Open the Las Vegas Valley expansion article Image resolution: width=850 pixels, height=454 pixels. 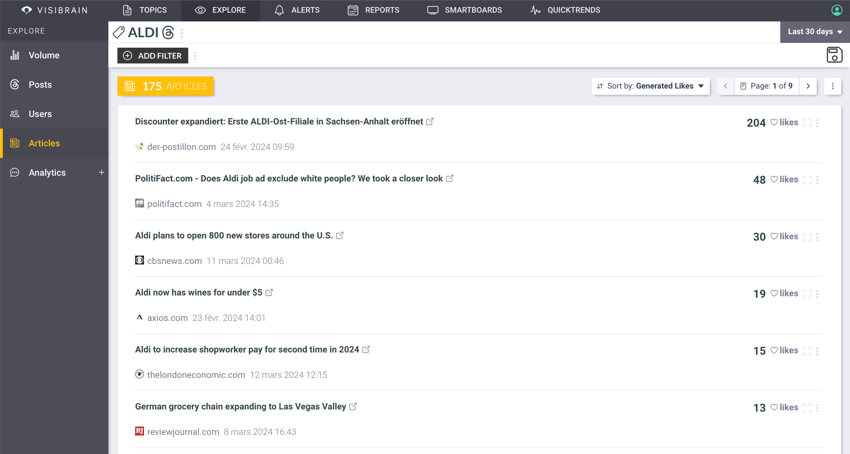240,406
